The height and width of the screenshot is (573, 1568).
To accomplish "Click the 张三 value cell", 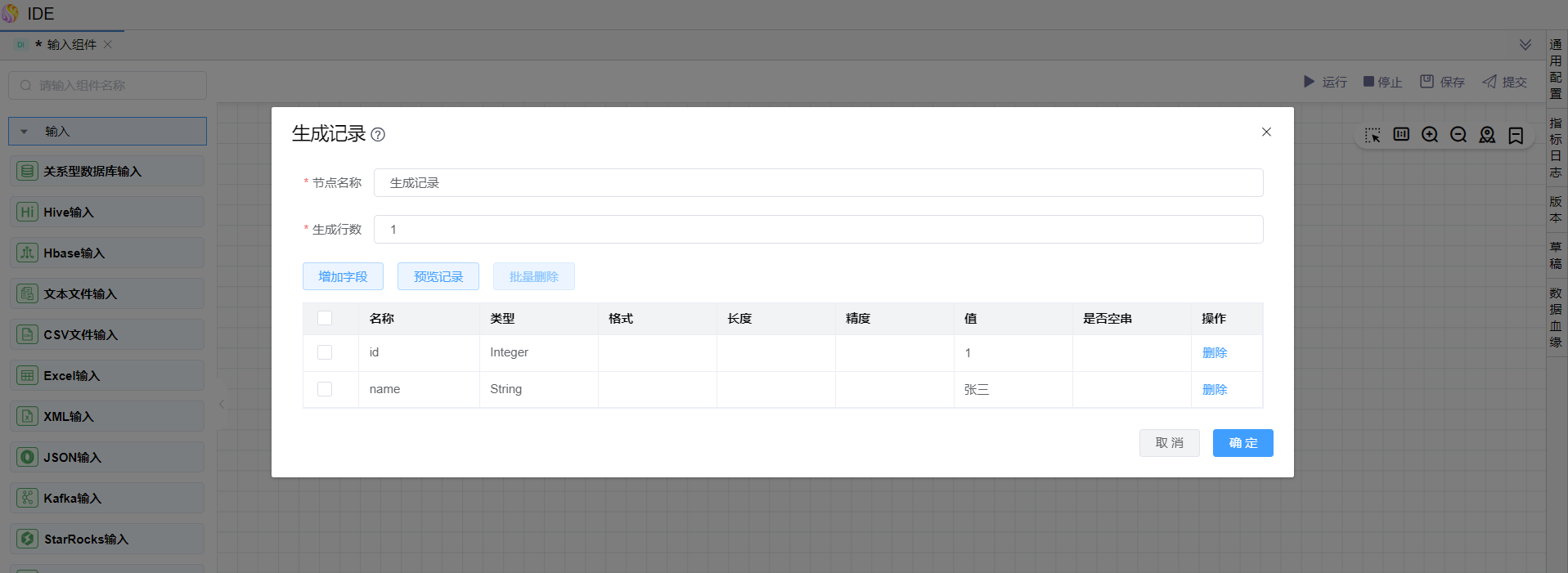I will point(1013,389).
